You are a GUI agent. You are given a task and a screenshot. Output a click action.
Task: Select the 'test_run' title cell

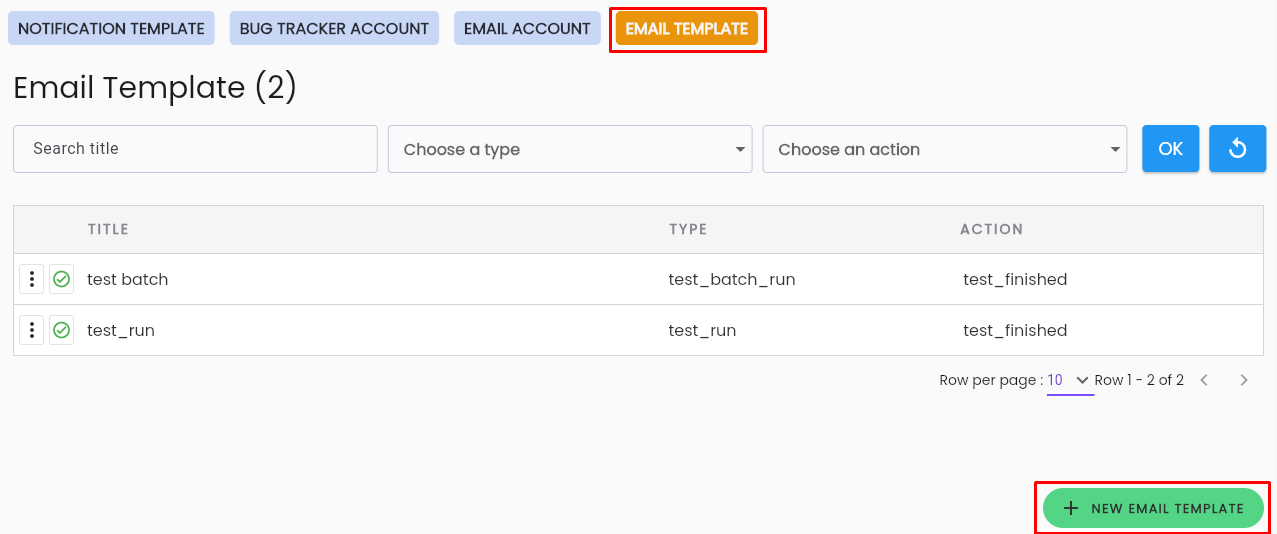point(121,330)
